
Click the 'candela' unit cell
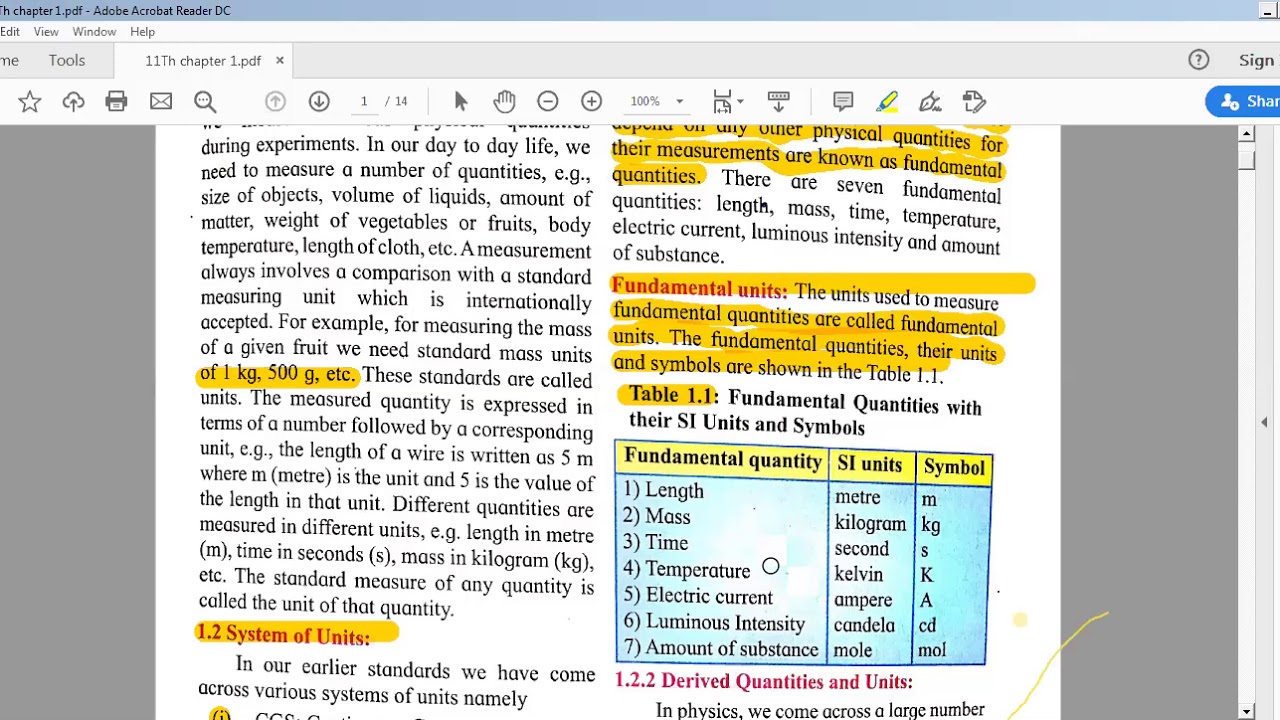864,625
